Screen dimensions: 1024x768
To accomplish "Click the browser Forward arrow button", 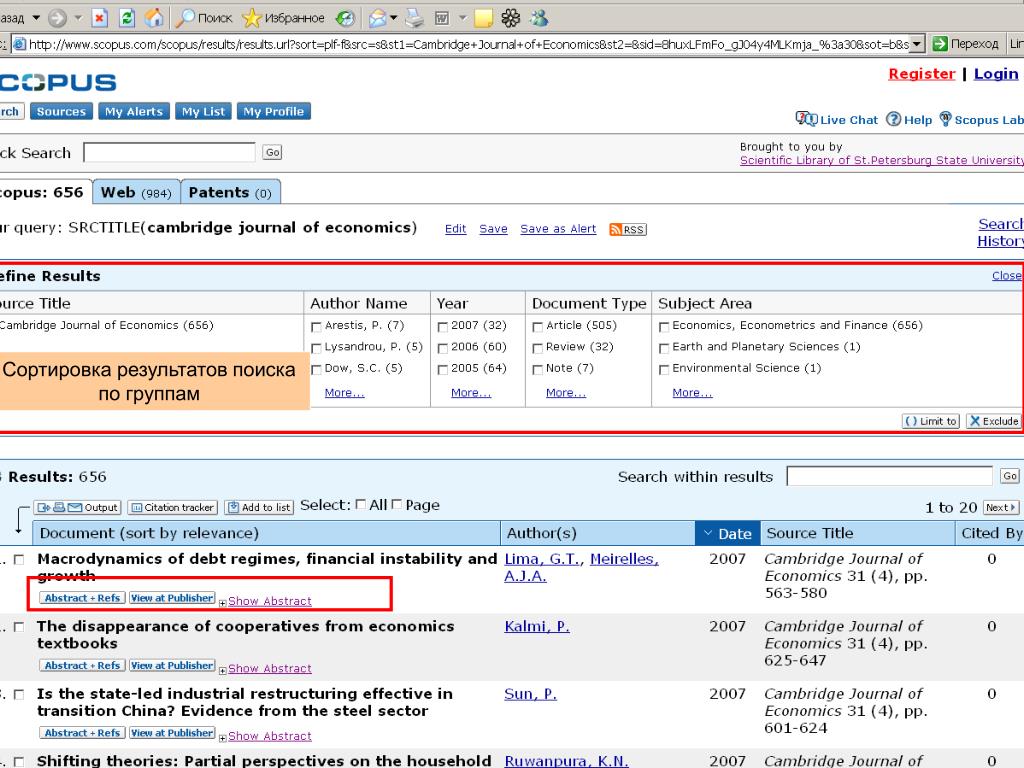I will point(57,18).
